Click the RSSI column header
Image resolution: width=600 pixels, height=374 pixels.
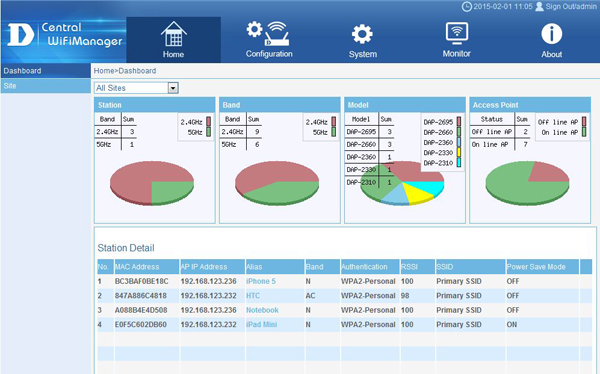[417, 267]
